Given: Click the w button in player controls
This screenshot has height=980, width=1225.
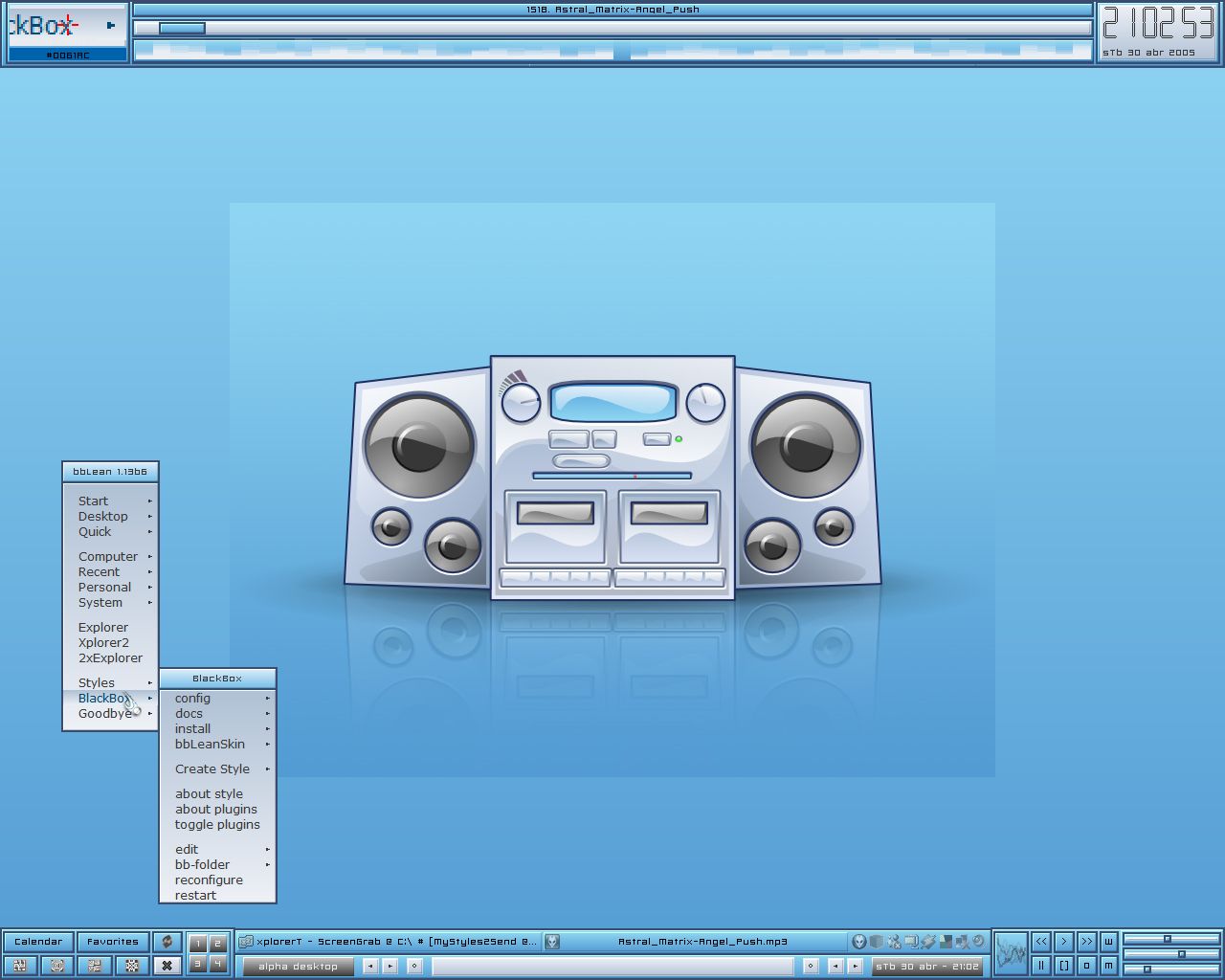Looking at the screenshot, I should click(1108, 942).
